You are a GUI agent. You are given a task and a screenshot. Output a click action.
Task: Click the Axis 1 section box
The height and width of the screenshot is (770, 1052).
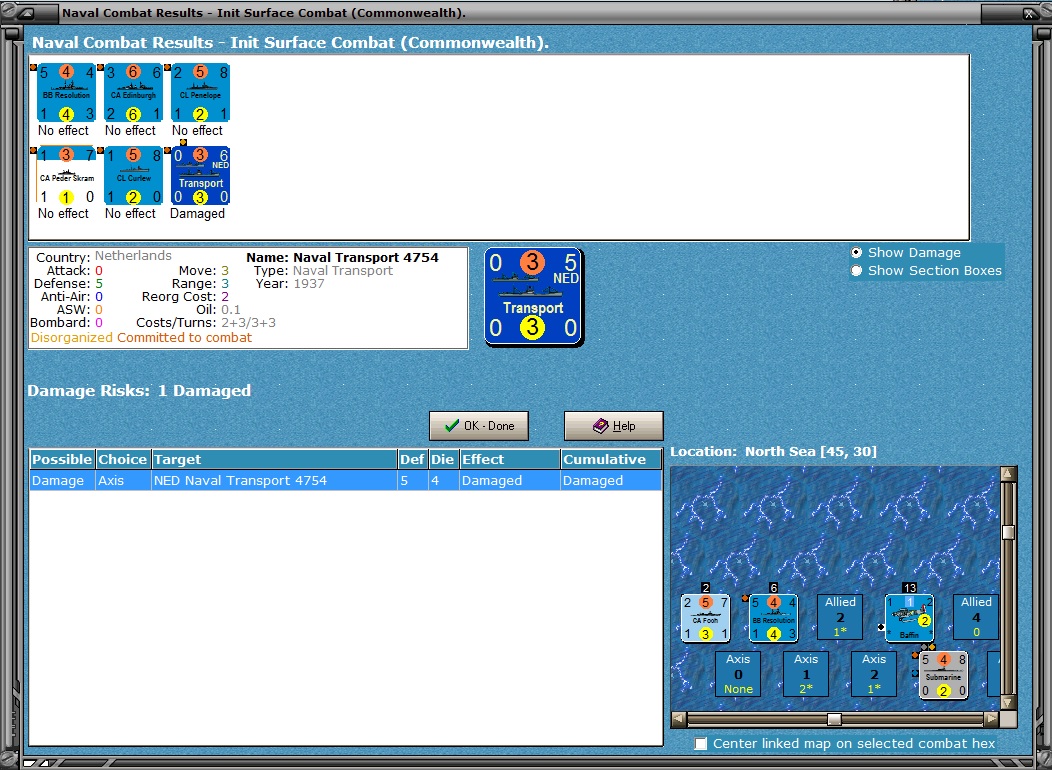(x=806, y=673)
